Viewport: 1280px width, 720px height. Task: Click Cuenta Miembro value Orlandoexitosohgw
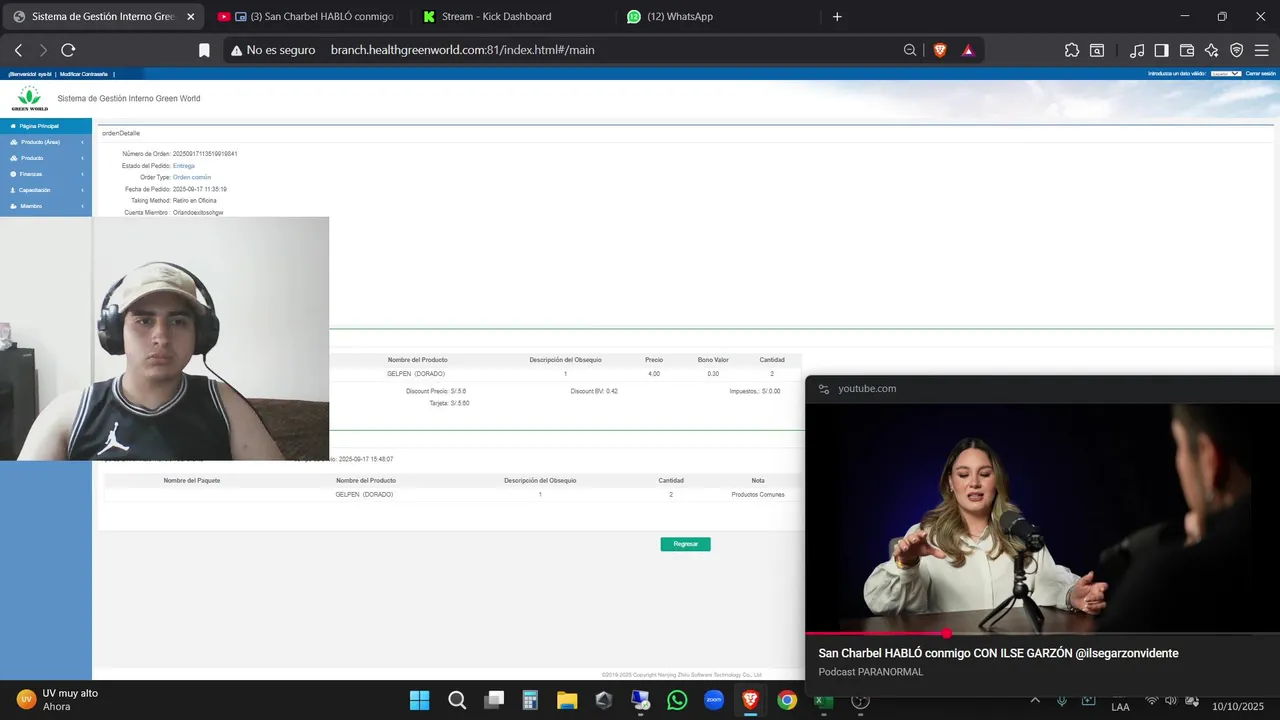pos(198,212)
